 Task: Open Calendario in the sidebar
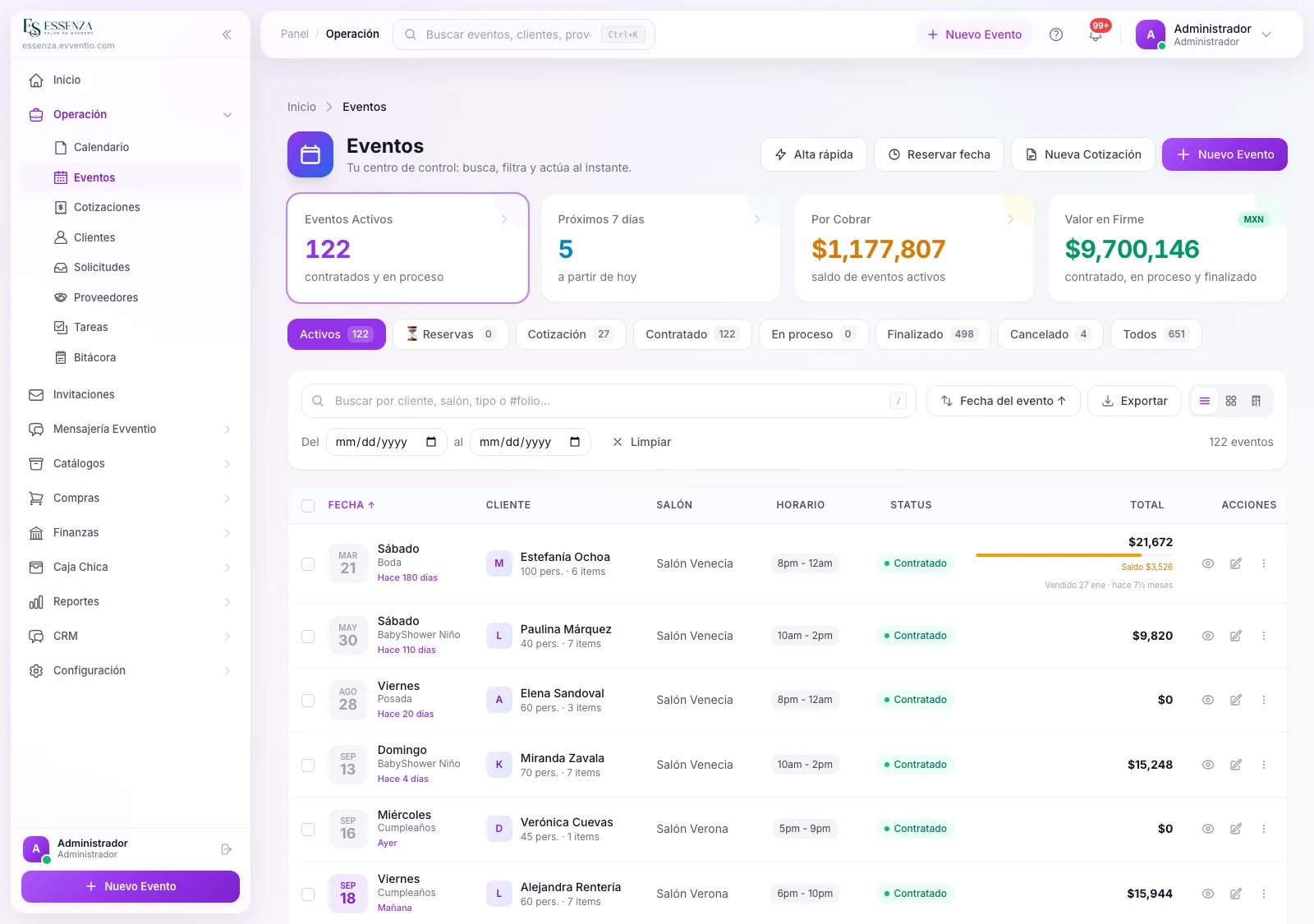tap(131, 147)
